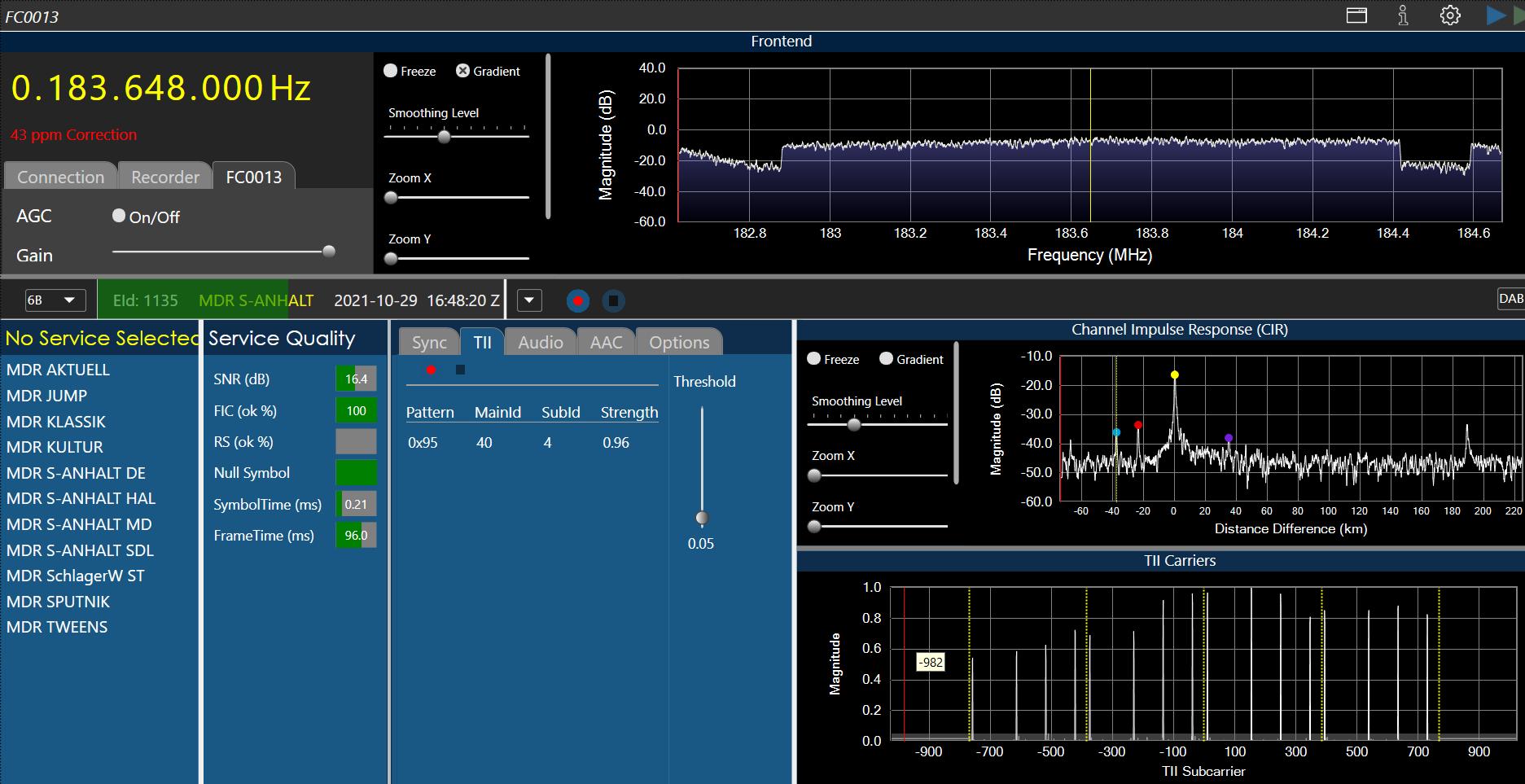Select service MDR KLASSIK
Image resolution: width=1525 pixels, height=784 pixels.
tap(56, 422)
